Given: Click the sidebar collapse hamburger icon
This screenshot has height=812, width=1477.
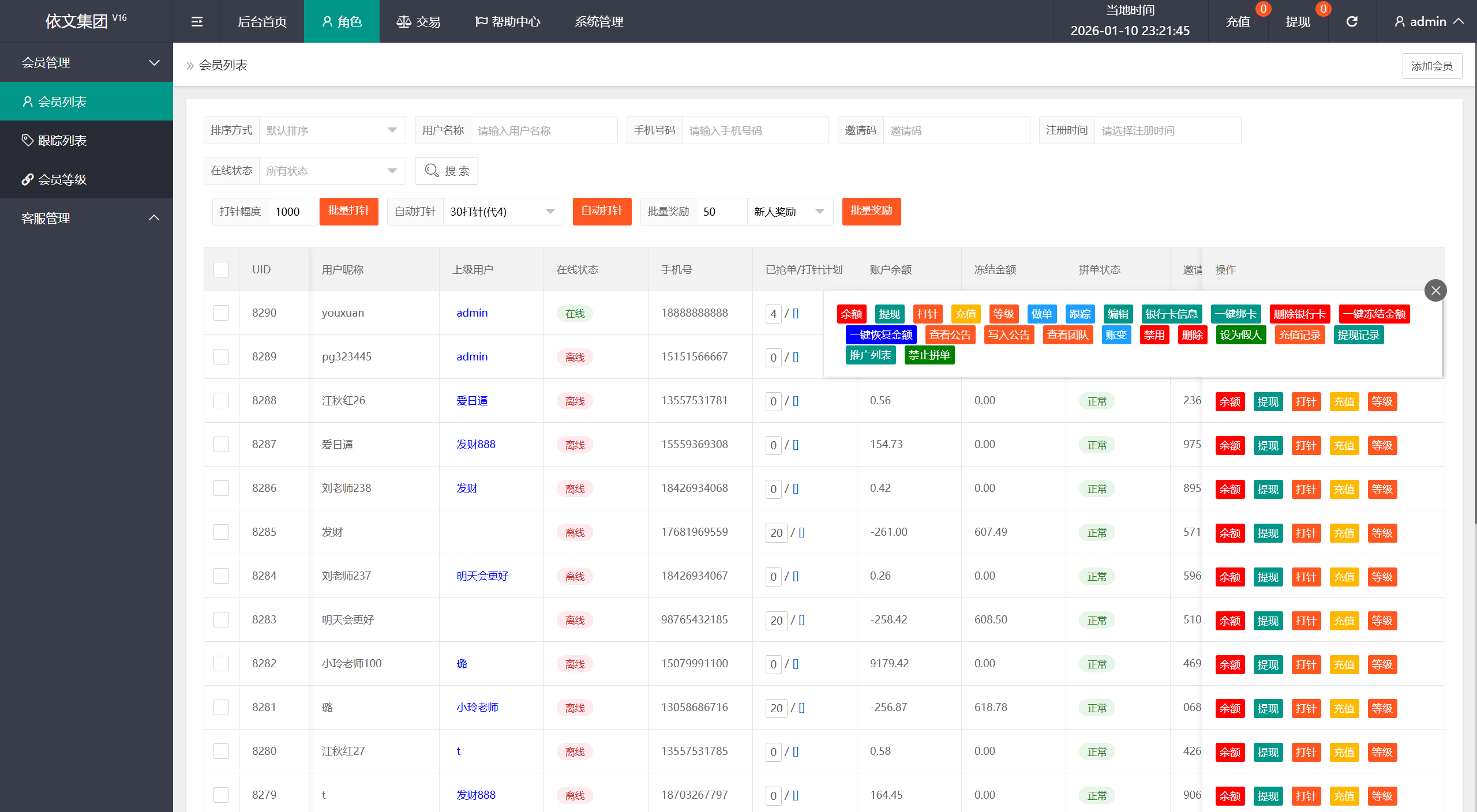Looking at the screenshot, I should (197, 21).
